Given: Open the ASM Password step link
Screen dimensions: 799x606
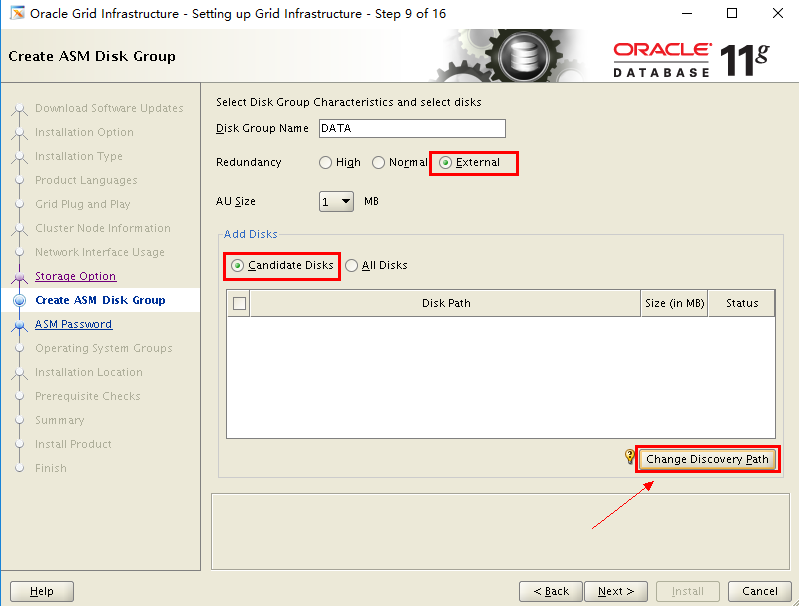Looking at the screenshot, I should (x=73, y=324).
